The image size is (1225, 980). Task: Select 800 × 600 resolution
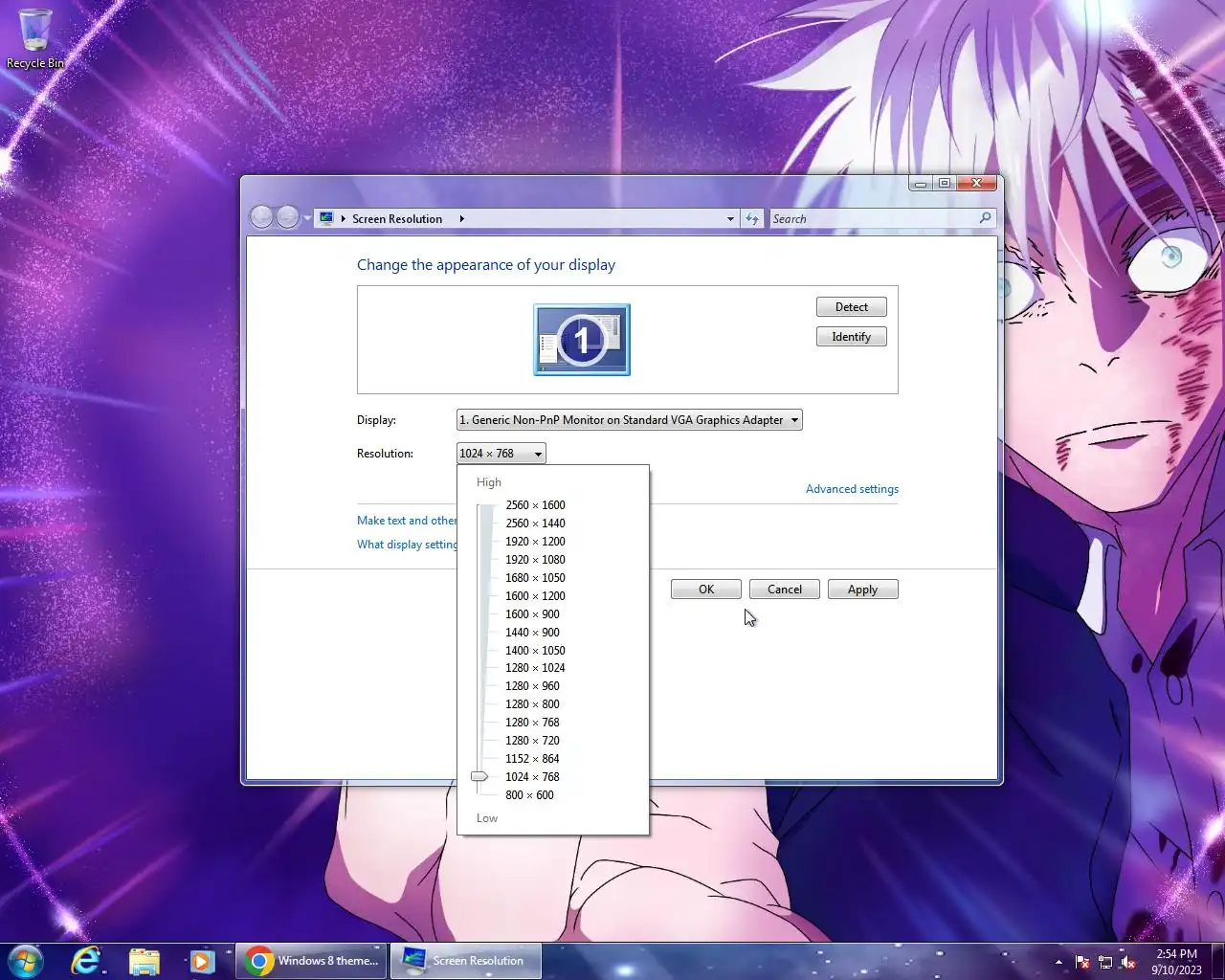pos(529,795)
